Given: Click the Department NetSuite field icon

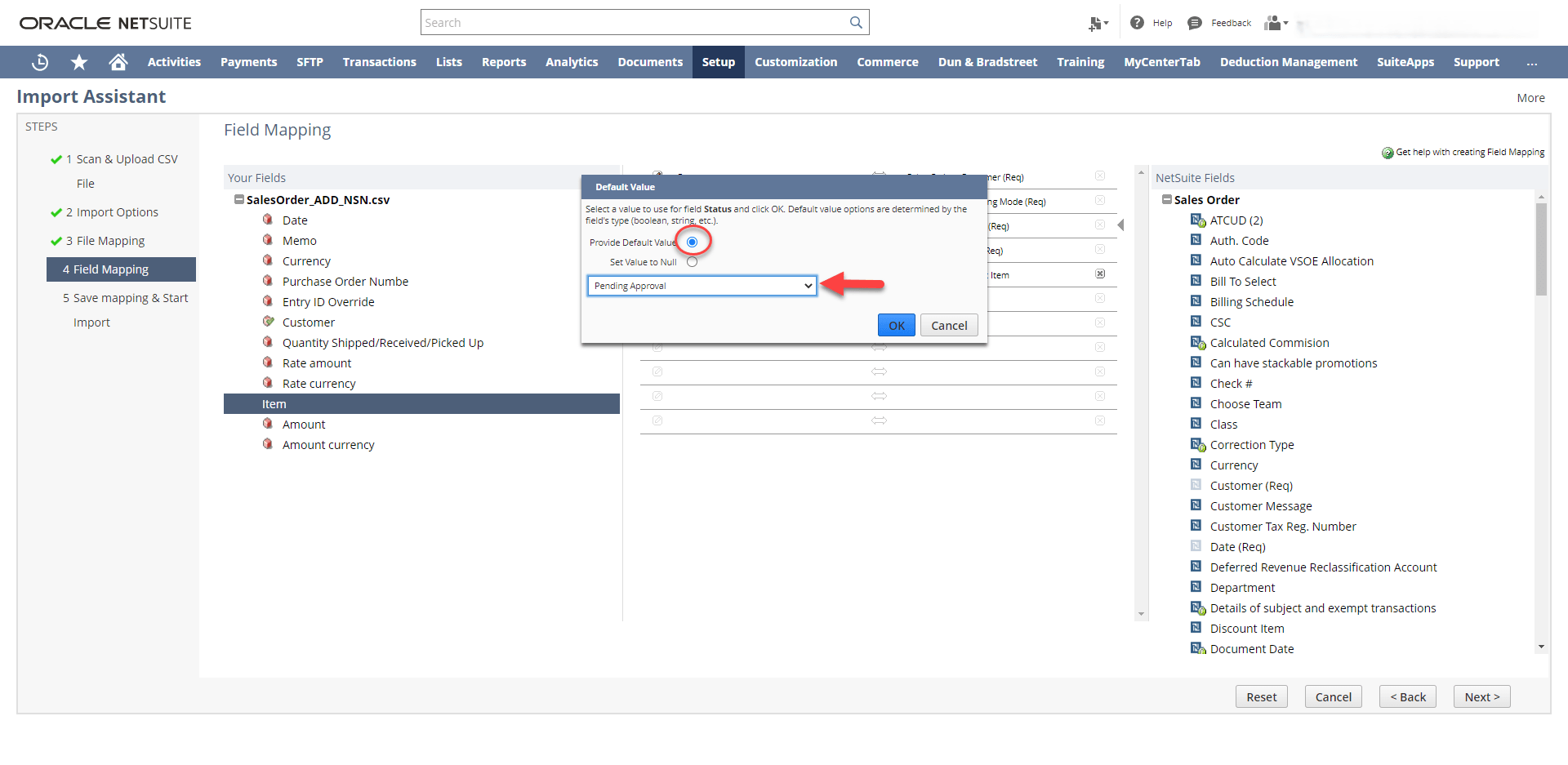Looking at the screenshot, I should click(1196, 587).
